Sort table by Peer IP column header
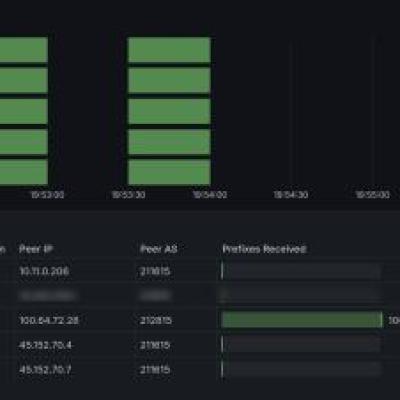The image size is (400, 400). [36, 249]
